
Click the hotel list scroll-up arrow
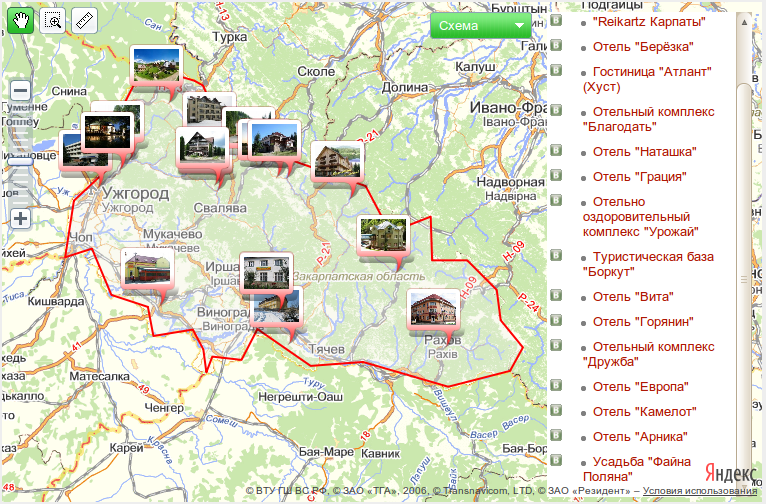coord(744,22)
